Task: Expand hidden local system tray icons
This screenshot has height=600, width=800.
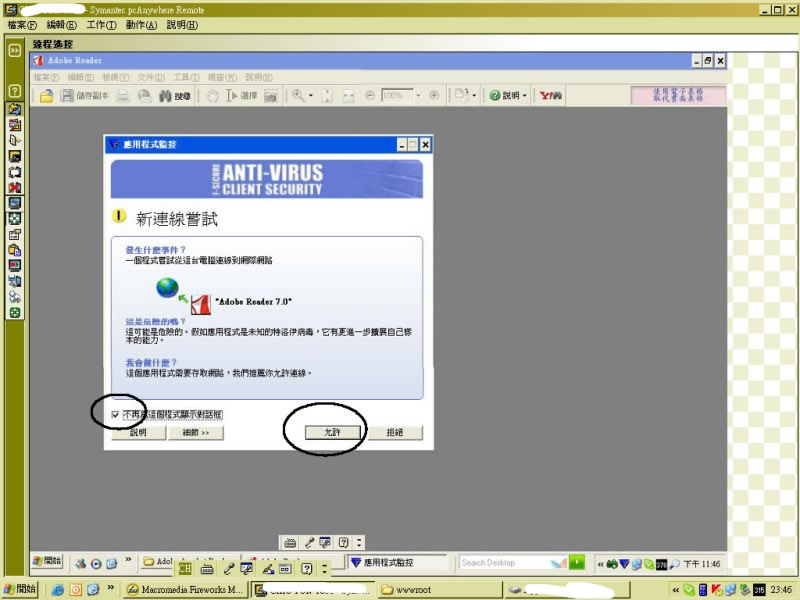Action: [x=676, y=590]
